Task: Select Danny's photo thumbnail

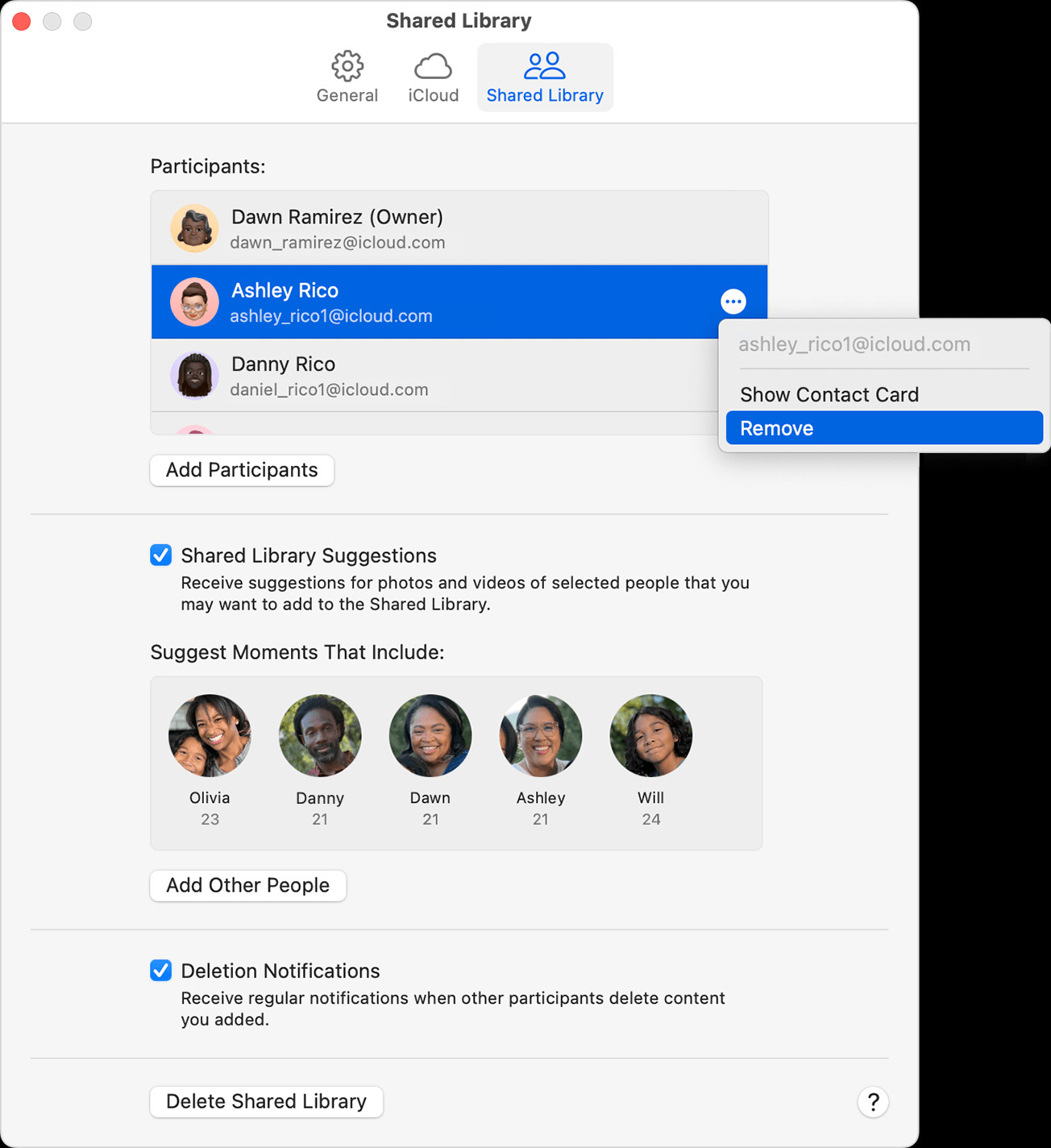Action: [320, 735]
